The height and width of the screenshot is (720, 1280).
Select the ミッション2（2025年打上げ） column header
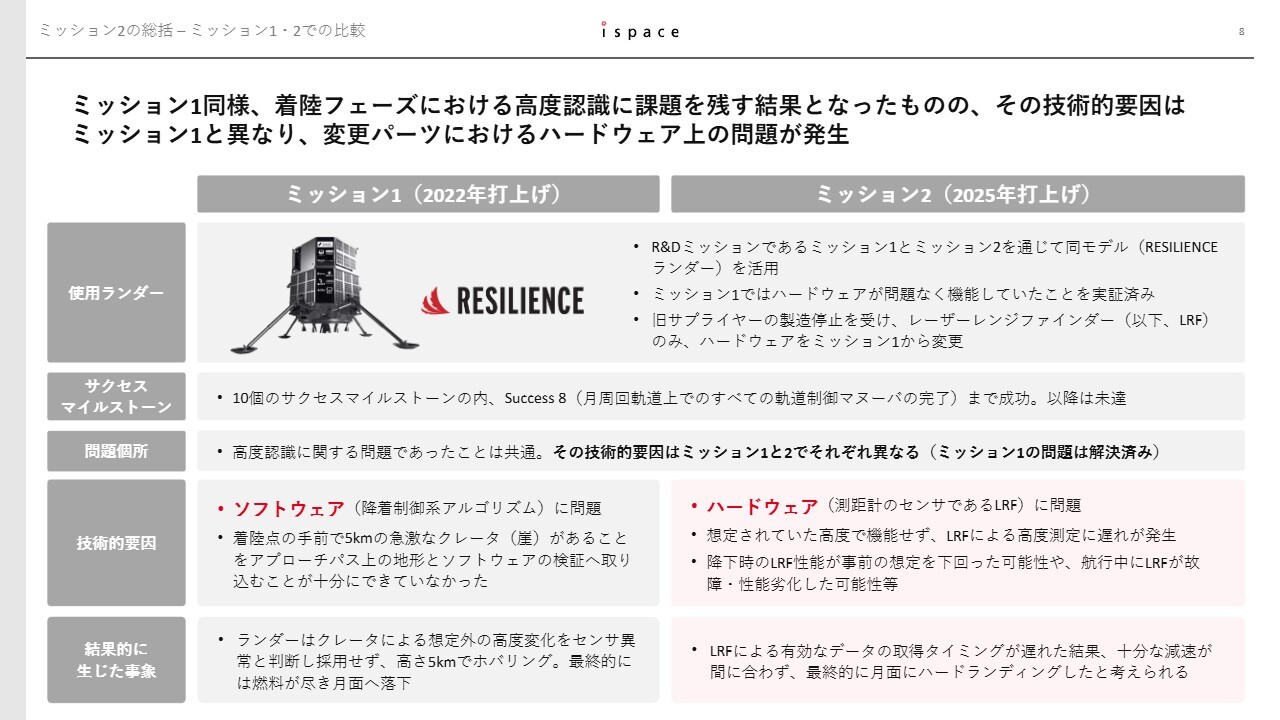tap(958, 194)
